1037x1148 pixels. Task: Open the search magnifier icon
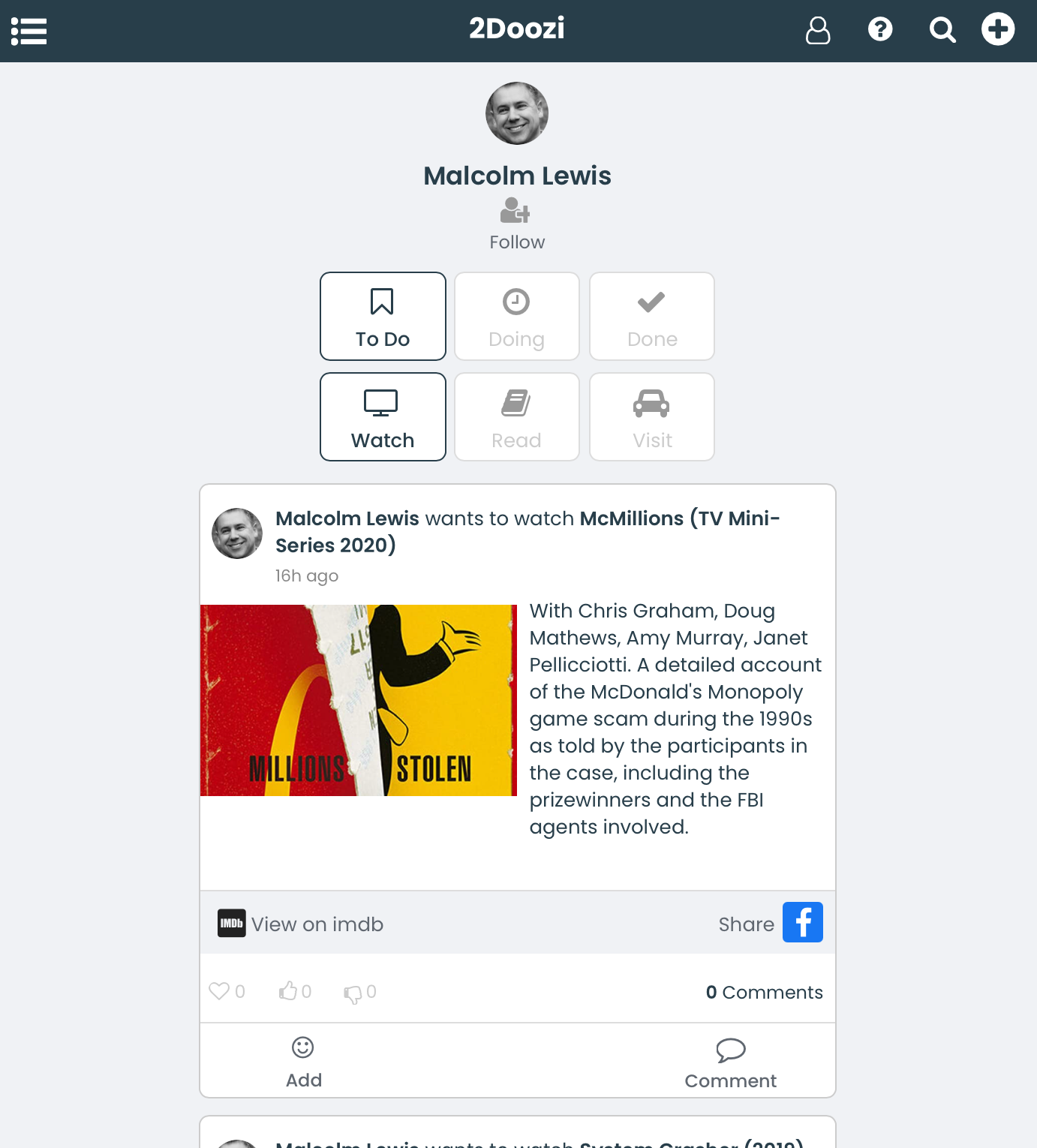[942, 31]
